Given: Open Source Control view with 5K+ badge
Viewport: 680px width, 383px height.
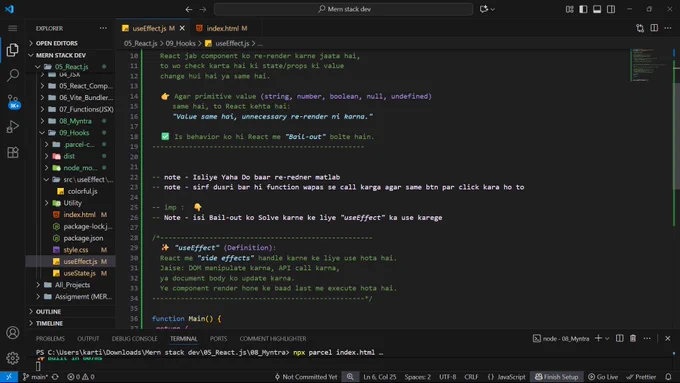Looking at the screenshot, I should 13,101.
